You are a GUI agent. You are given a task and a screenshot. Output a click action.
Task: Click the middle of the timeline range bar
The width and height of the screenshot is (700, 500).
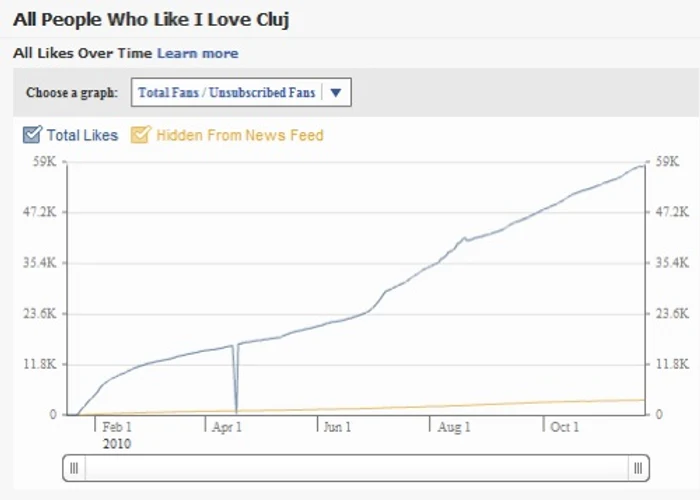(356, 468)
